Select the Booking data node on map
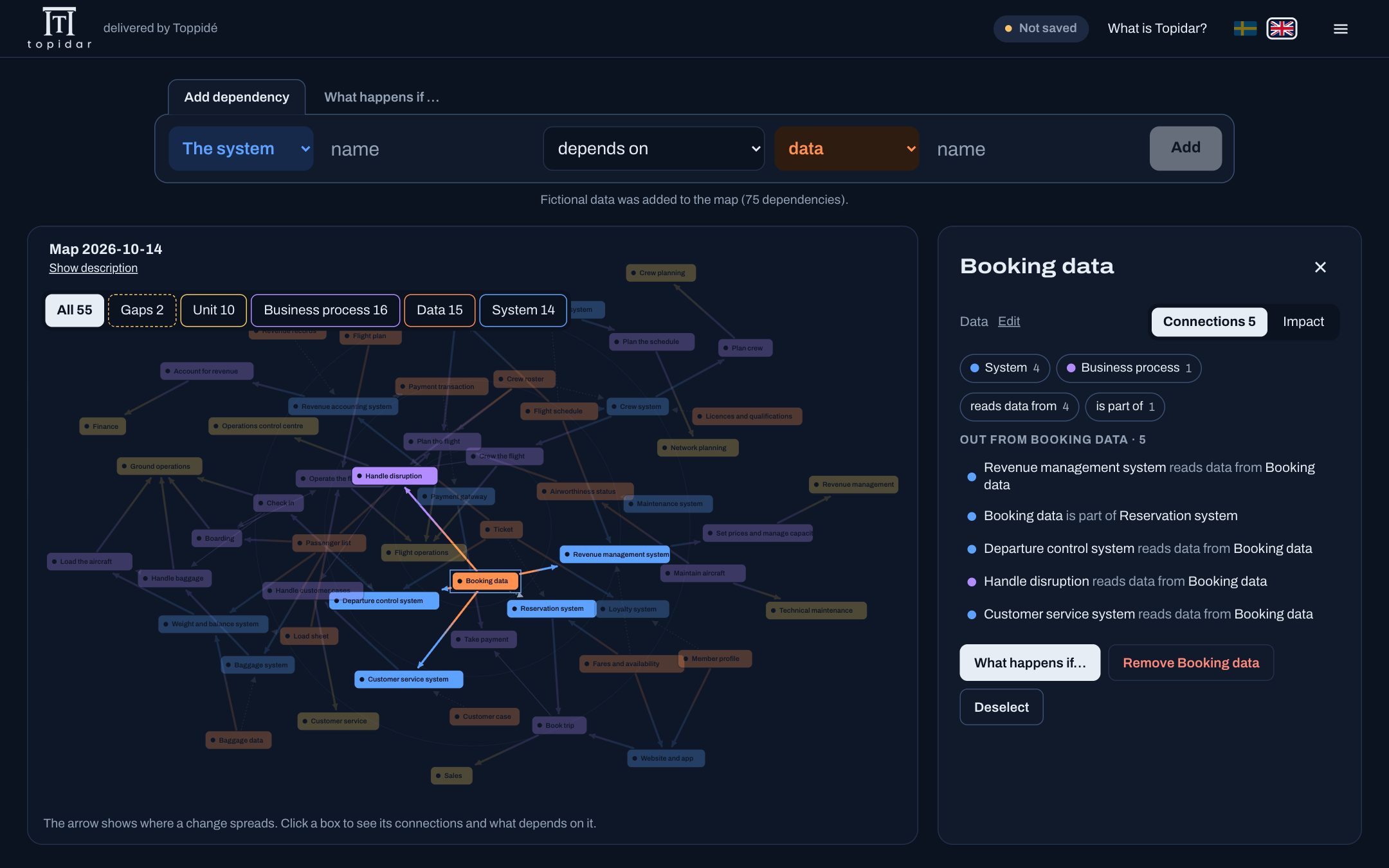Screen dimensions: 1389x868 486,581
